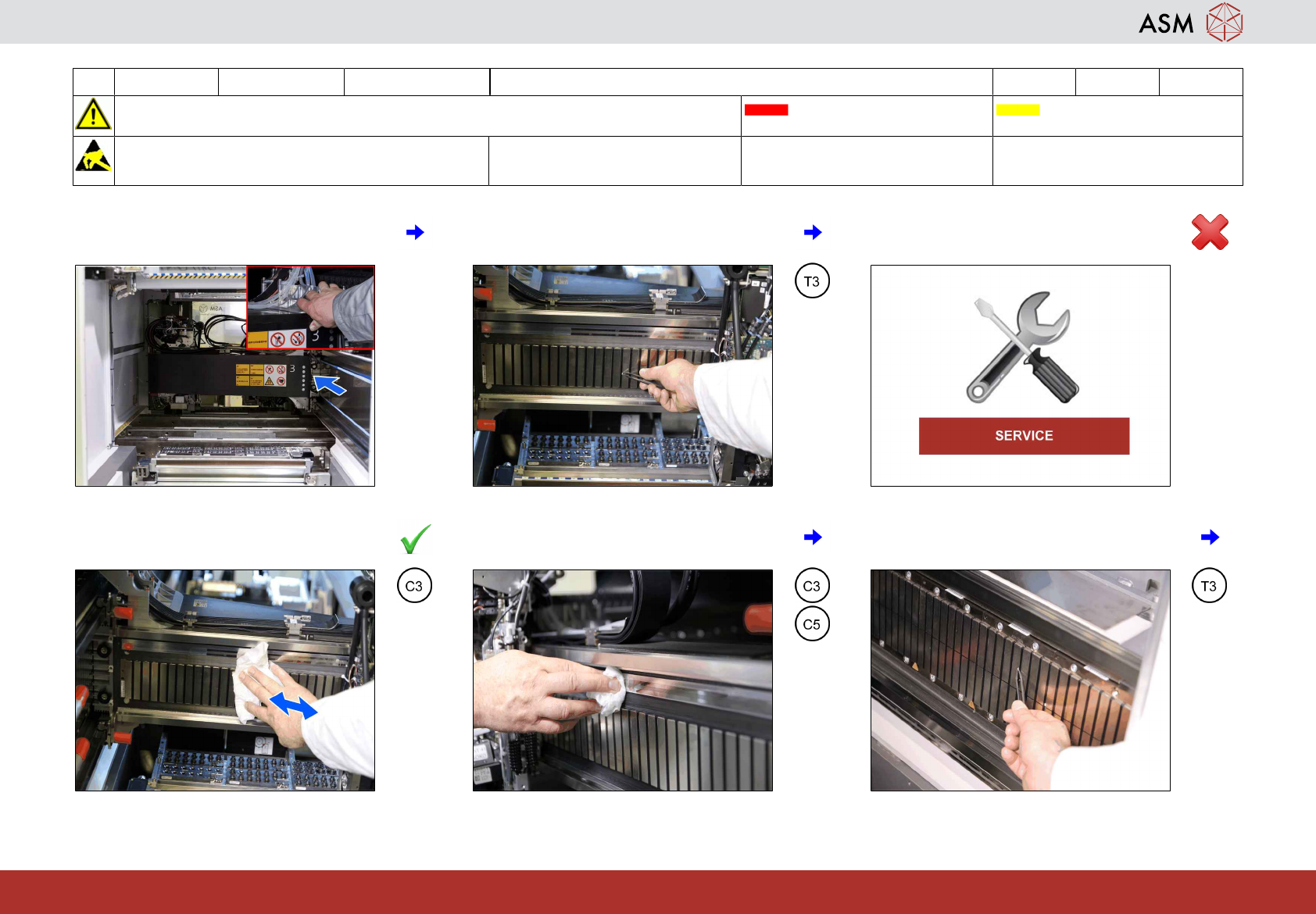Click the C5 circle badge
Image resolution: width=1316 pixels, height=914 pixels.
[812, 624]
